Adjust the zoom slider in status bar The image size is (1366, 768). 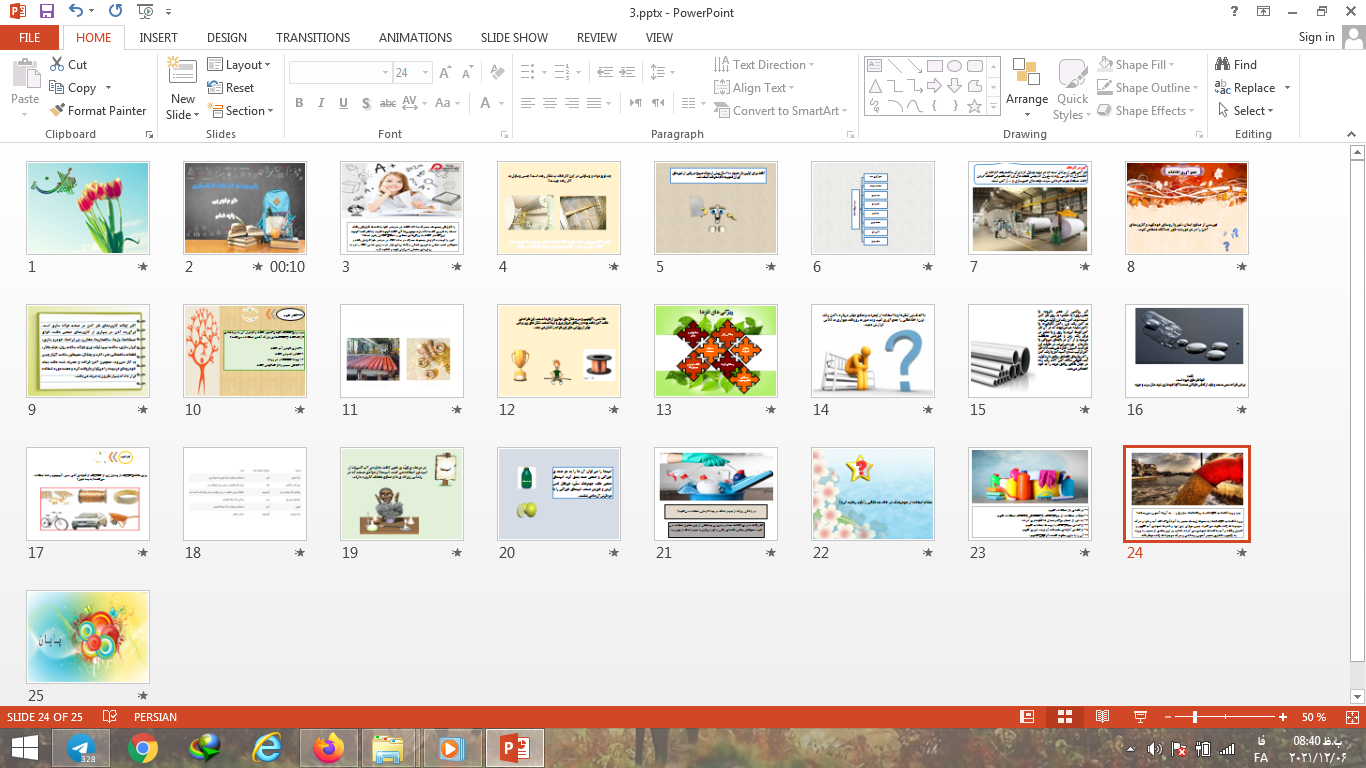1194,717
